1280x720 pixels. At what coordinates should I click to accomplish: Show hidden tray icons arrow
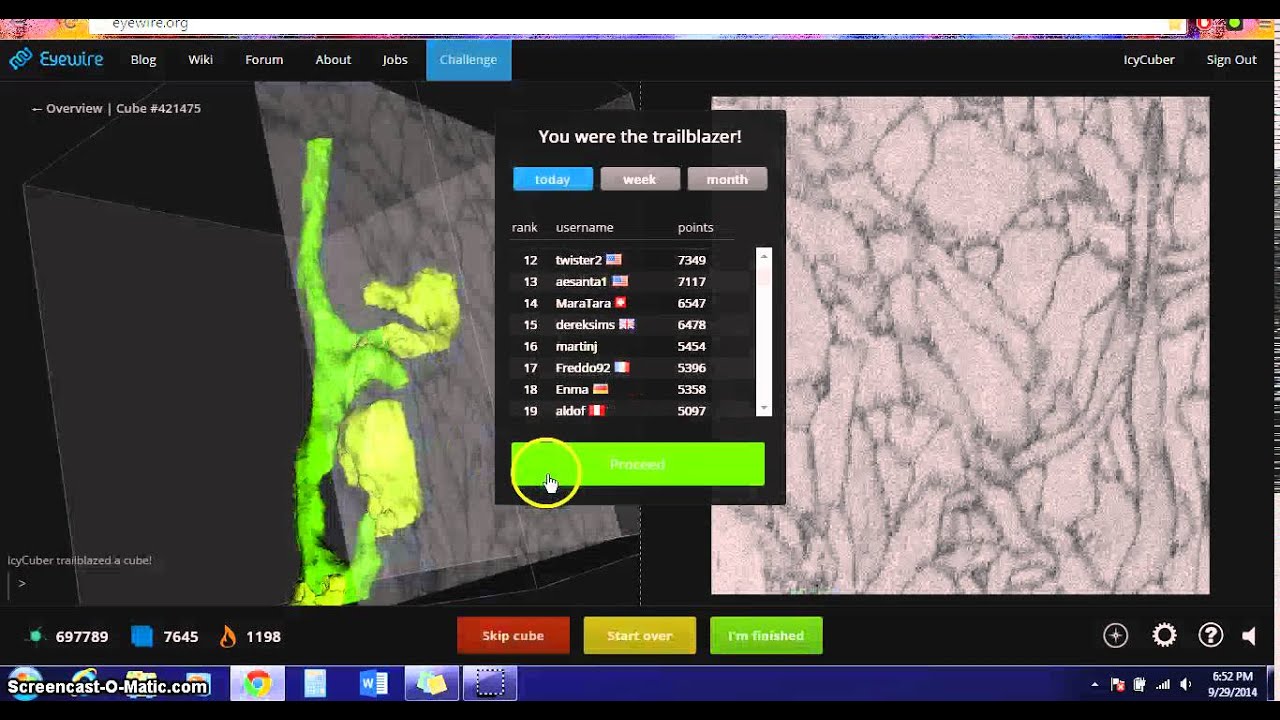[1095, 685]
